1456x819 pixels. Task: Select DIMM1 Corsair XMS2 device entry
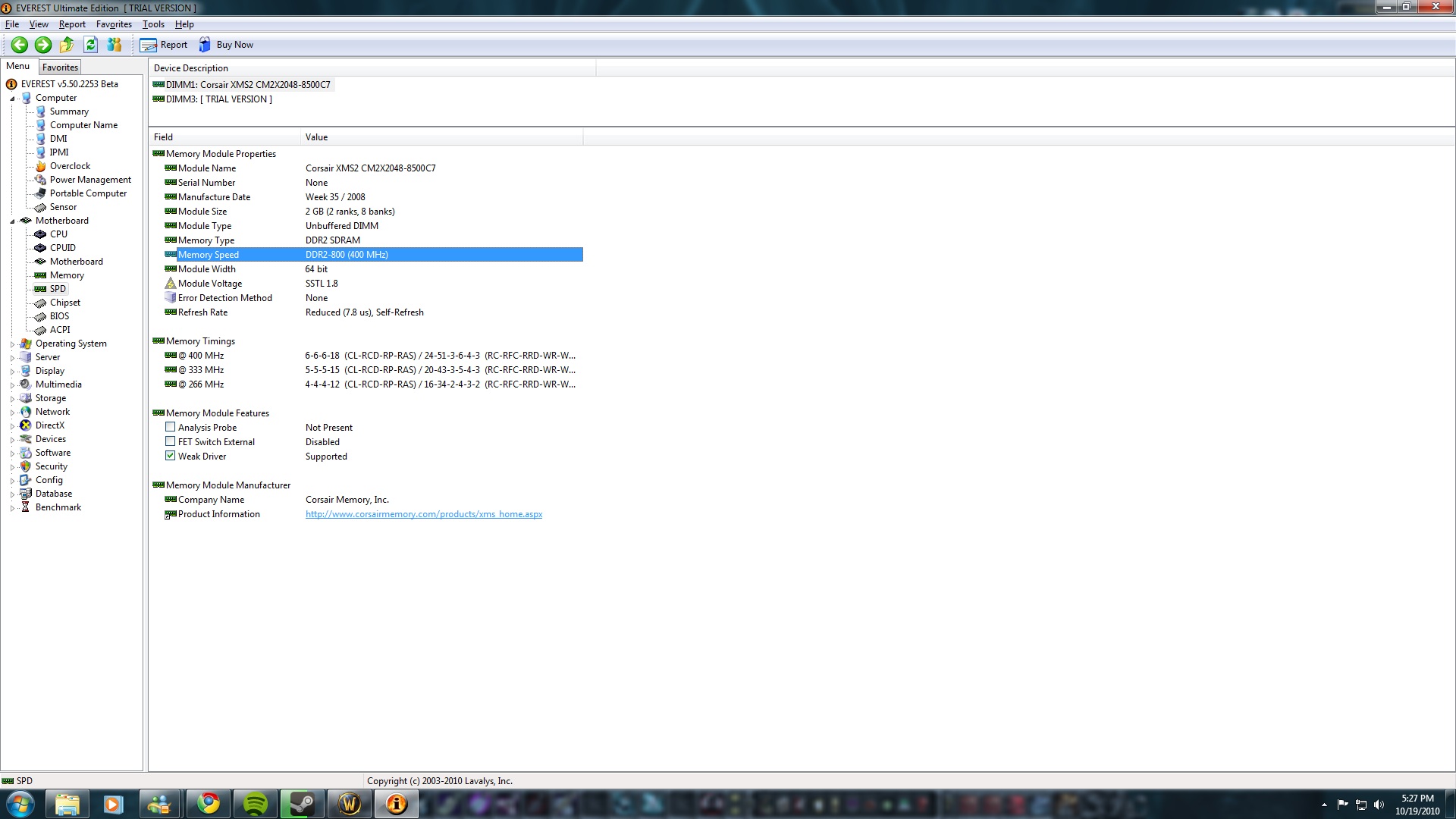(243, 85)
